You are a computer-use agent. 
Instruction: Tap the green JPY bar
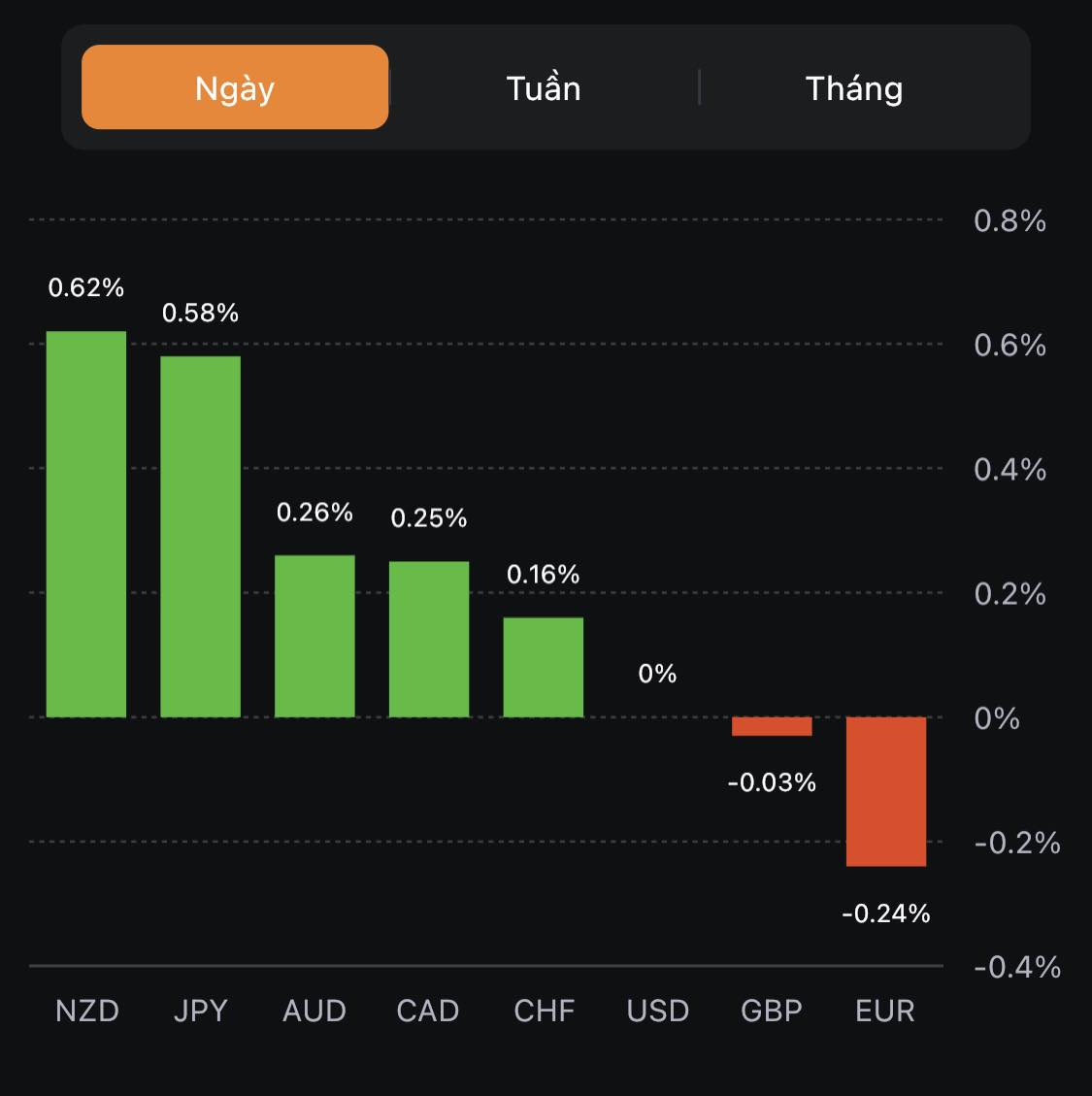(x=200, y=537)
